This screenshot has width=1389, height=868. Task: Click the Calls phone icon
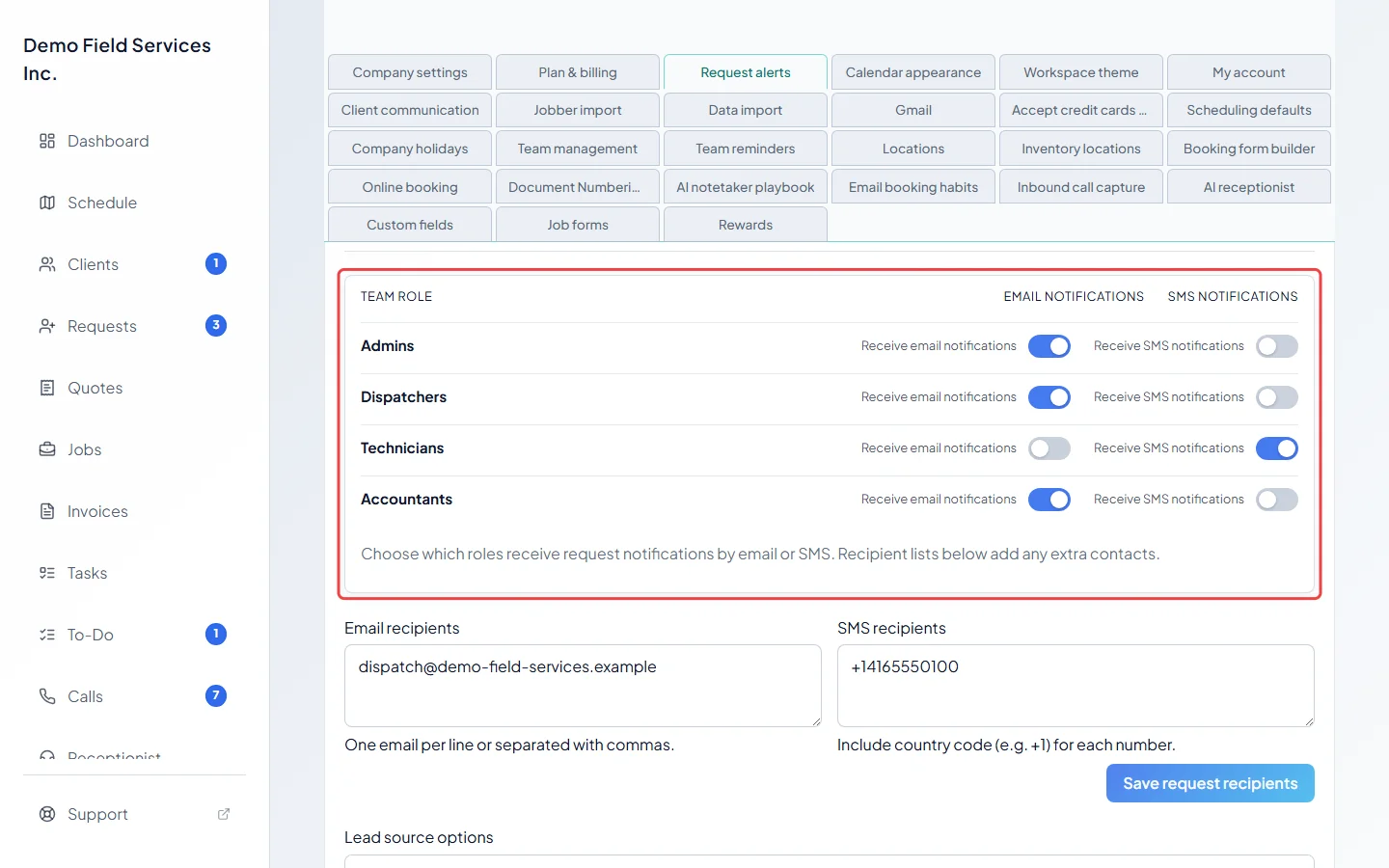point(47,696)
